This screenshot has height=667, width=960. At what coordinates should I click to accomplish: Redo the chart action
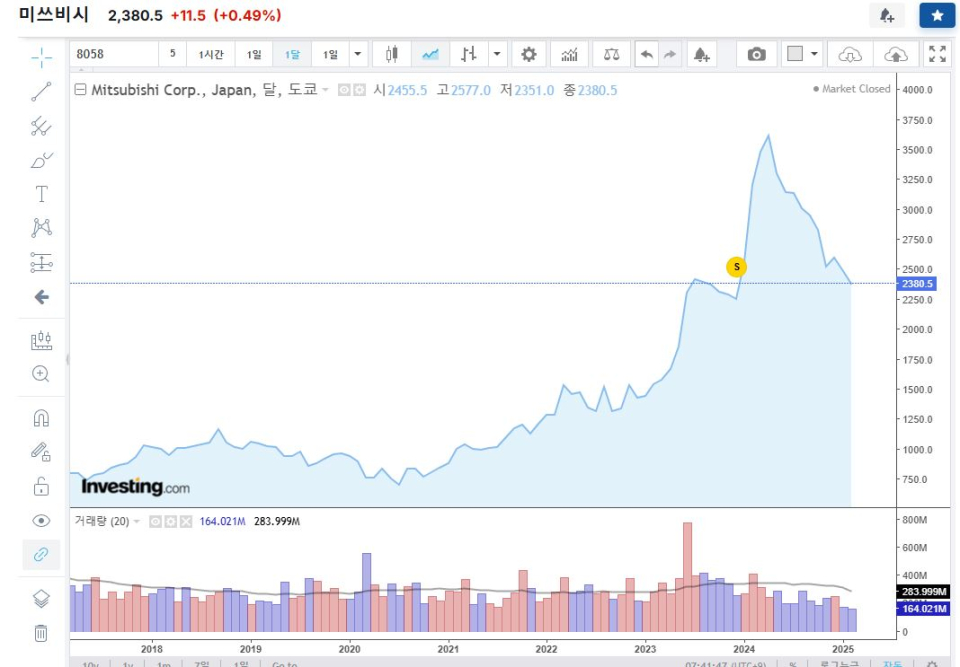click(670, 54)
